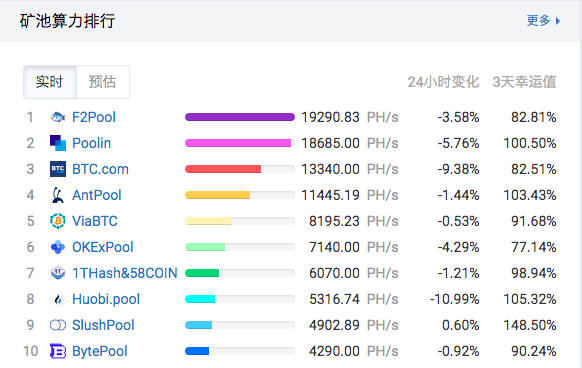Screen dimensions: 582x368
Task: Open the F2Pool pool link
Action: [94, 117]
